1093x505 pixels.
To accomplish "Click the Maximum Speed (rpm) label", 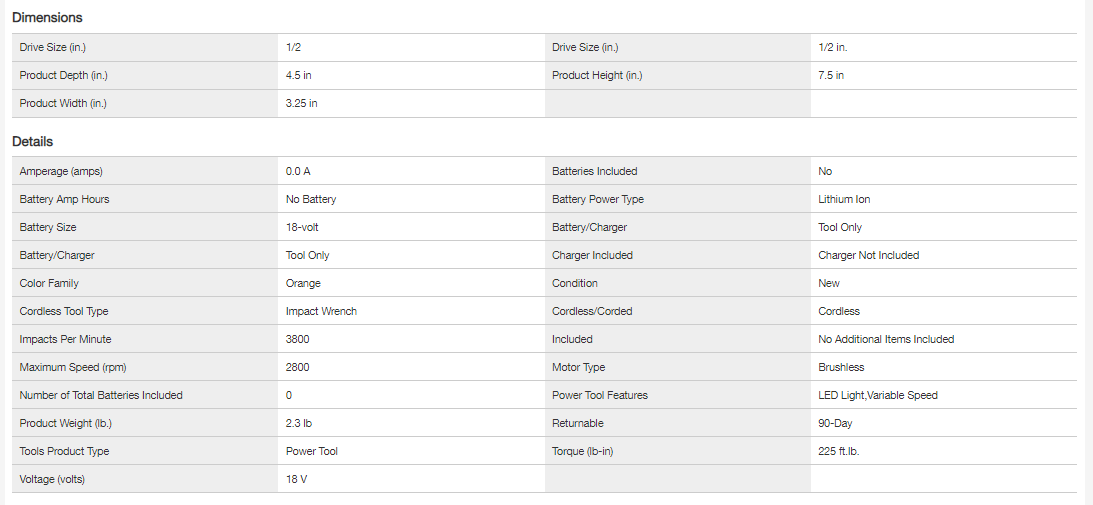I will click(72, 367).
